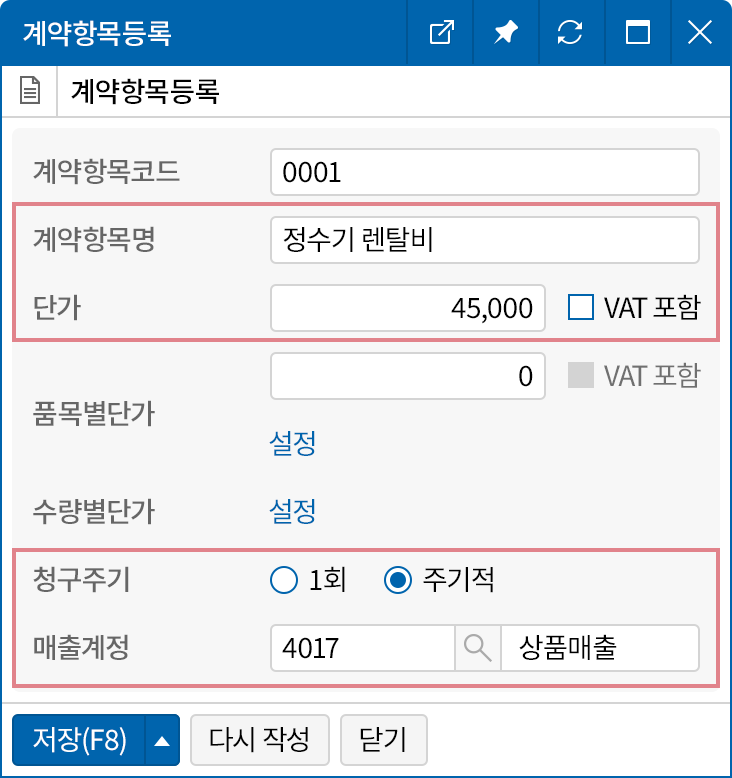This screenshot has height=778, width=732.
Task: Click the document icon beside 계약항목등록
Action: pyautogui.click(x=31, y=92)
